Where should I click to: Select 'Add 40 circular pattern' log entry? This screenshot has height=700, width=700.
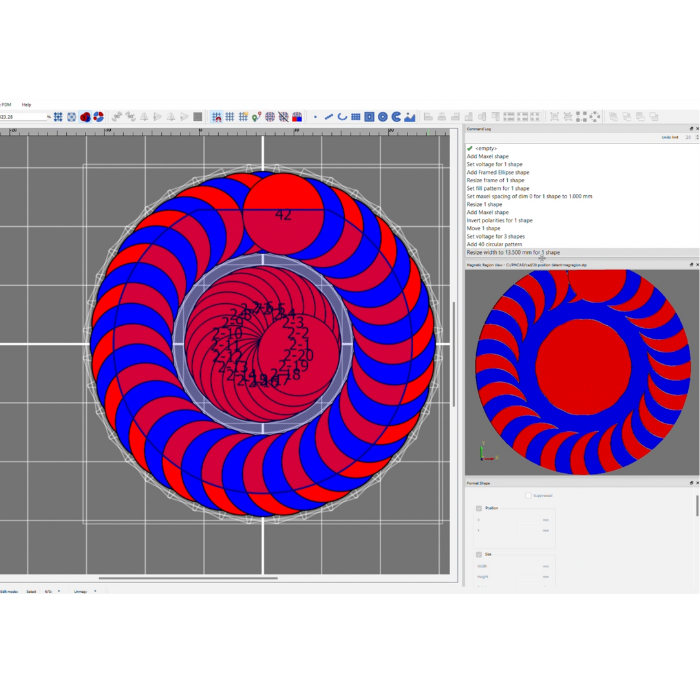[x=494, y=244]
